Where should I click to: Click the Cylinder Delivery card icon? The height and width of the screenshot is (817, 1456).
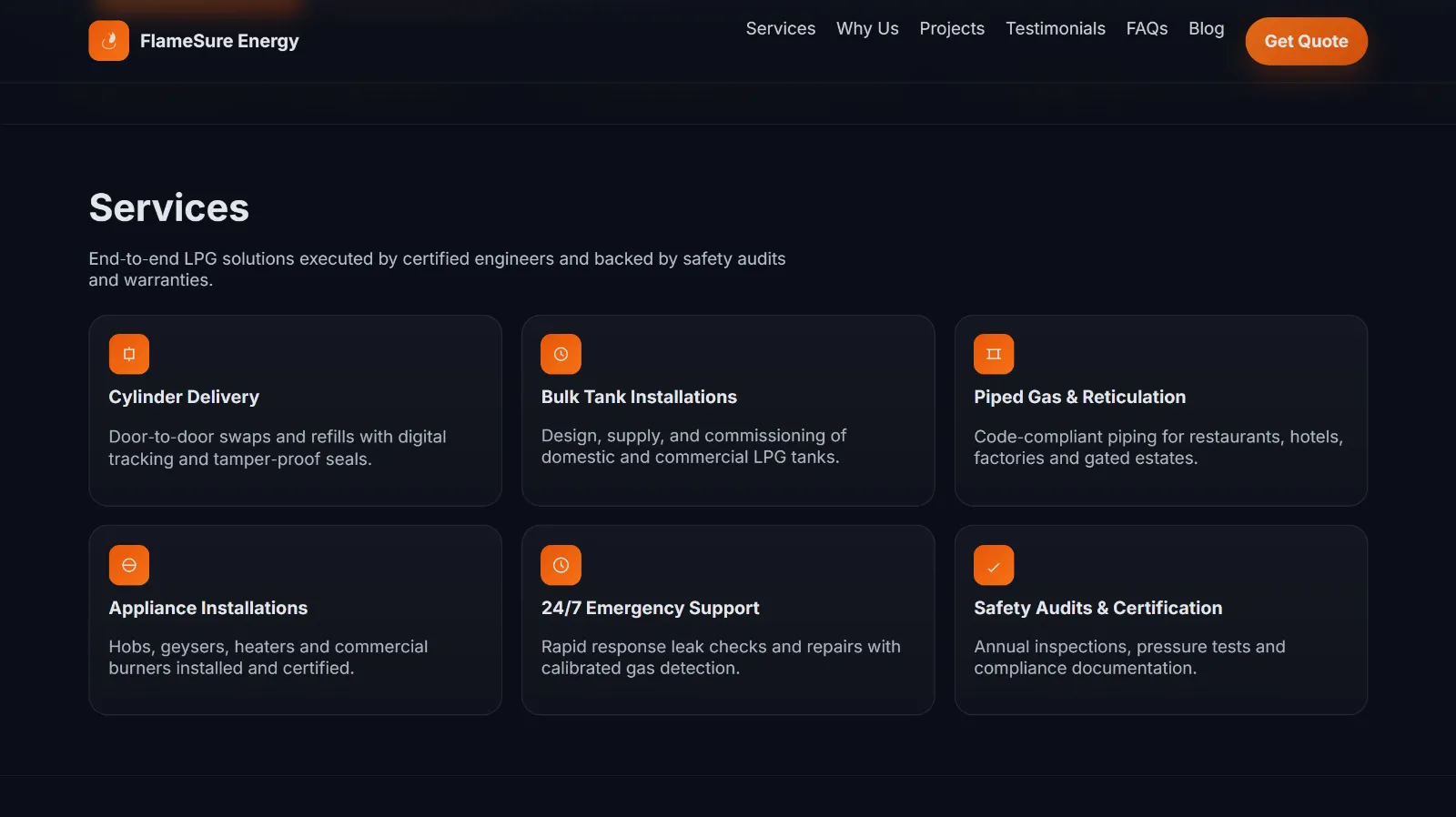(129, 354)
